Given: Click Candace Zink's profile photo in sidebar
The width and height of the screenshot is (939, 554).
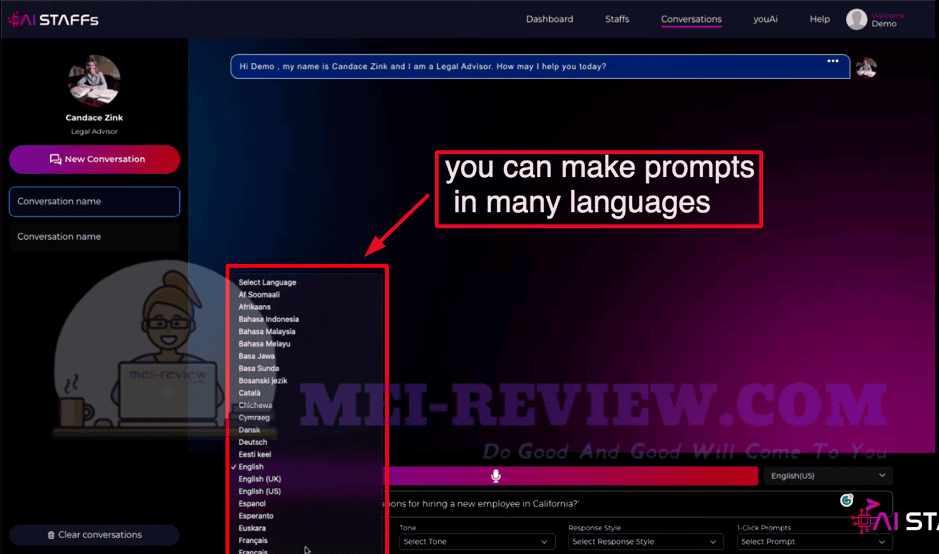Looking at the screenshot, I should point(94,81).
